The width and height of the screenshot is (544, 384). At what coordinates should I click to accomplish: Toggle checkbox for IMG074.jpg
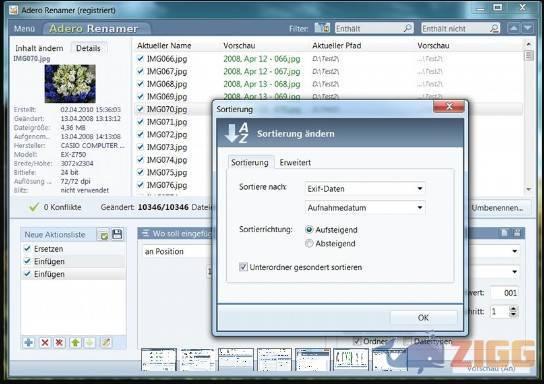(140, 160)
